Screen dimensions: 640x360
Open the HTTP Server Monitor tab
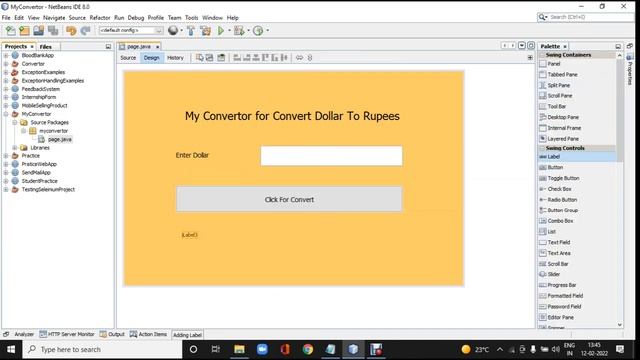coord(67,334)
